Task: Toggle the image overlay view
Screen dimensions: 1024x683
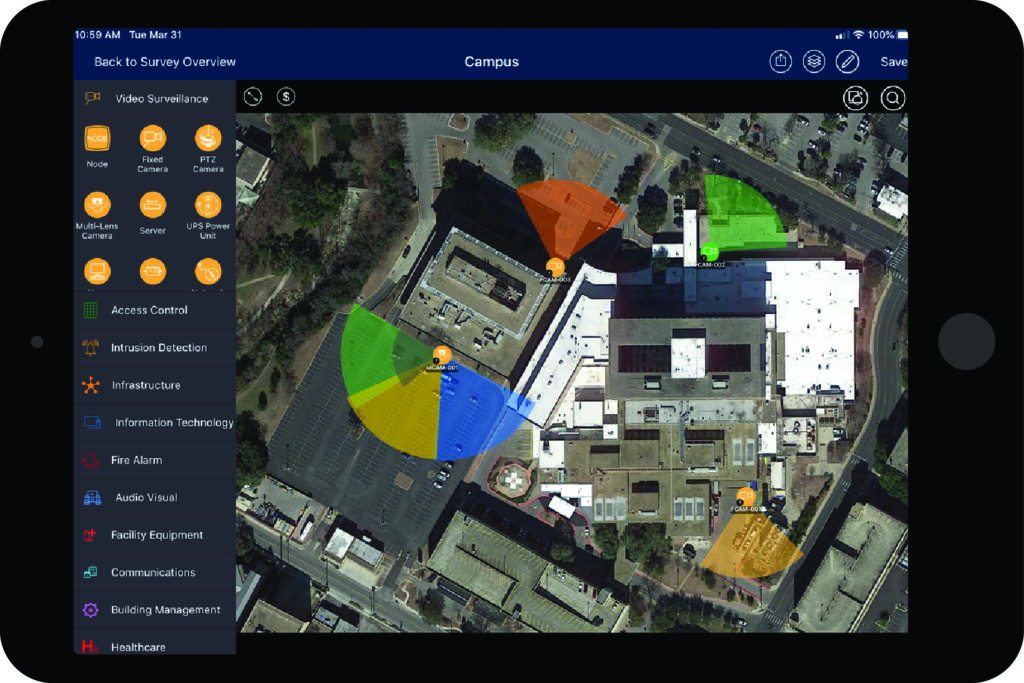Action: coord(855,97)
